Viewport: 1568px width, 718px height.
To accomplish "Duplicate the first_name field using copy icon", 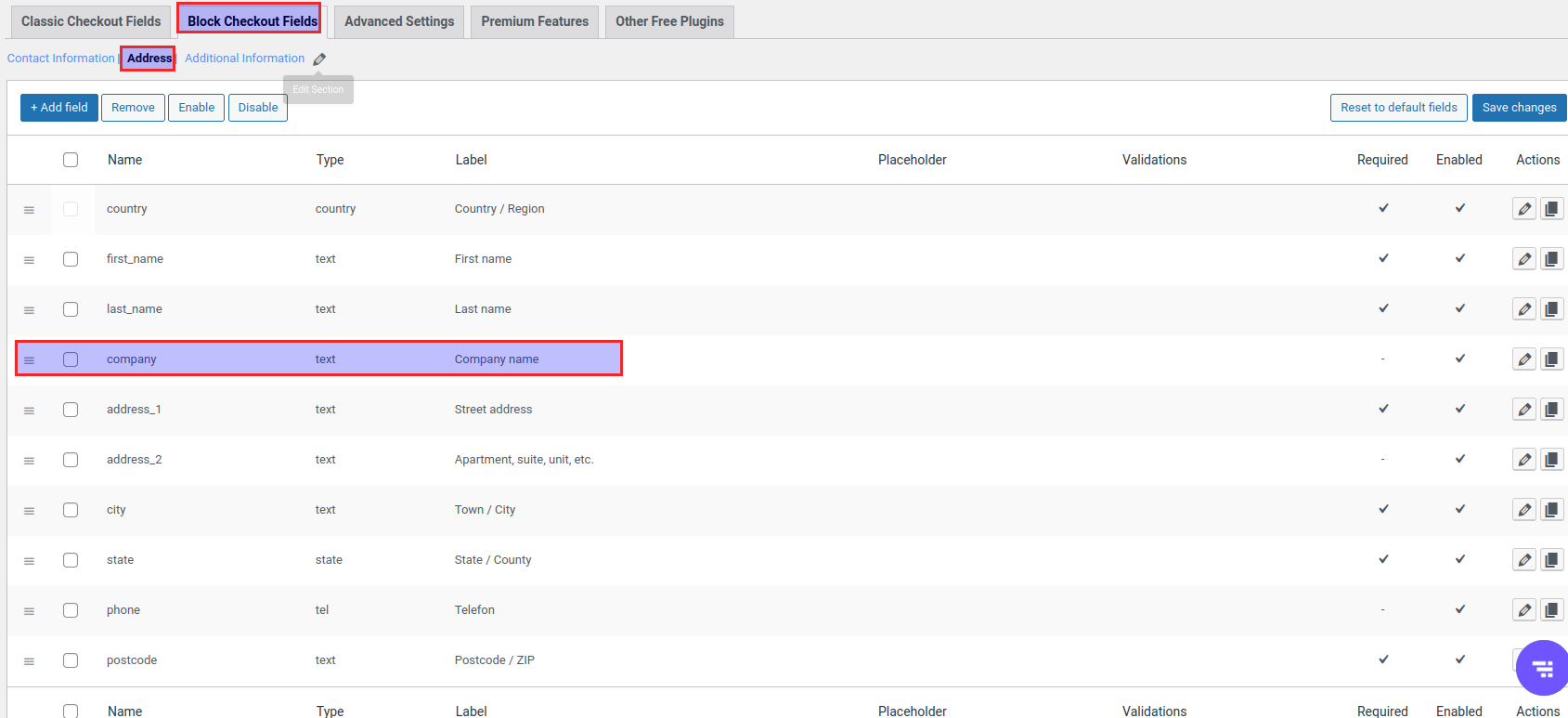I will 1551,259.
